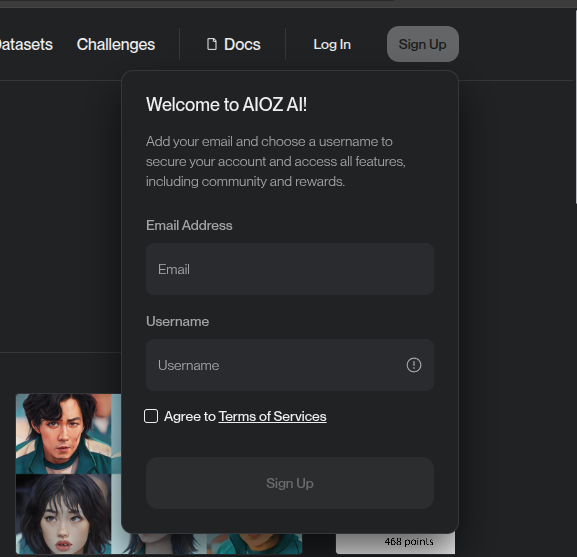The image size is (577, 557).
Task: Check the Agree to Terms checkbox
Action: pos(151,416)
